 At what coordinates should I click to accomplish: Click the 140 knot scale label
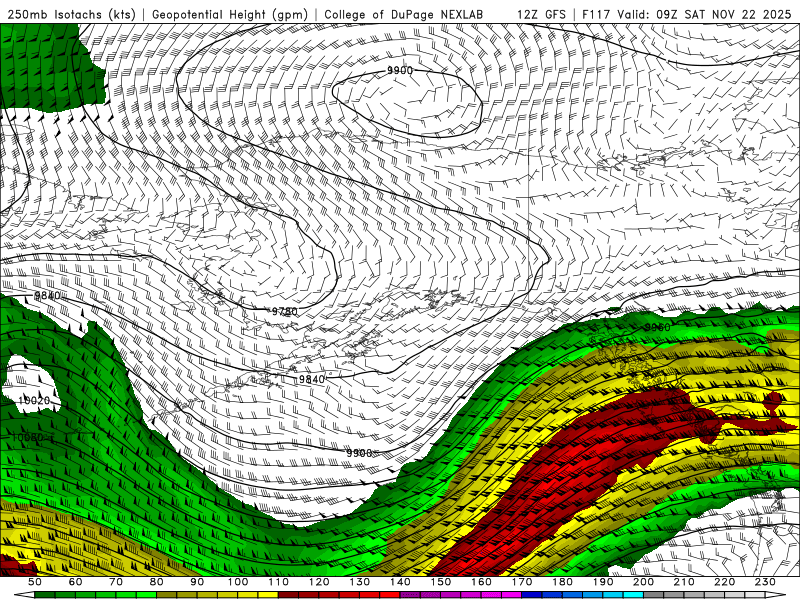pos(399,582)
